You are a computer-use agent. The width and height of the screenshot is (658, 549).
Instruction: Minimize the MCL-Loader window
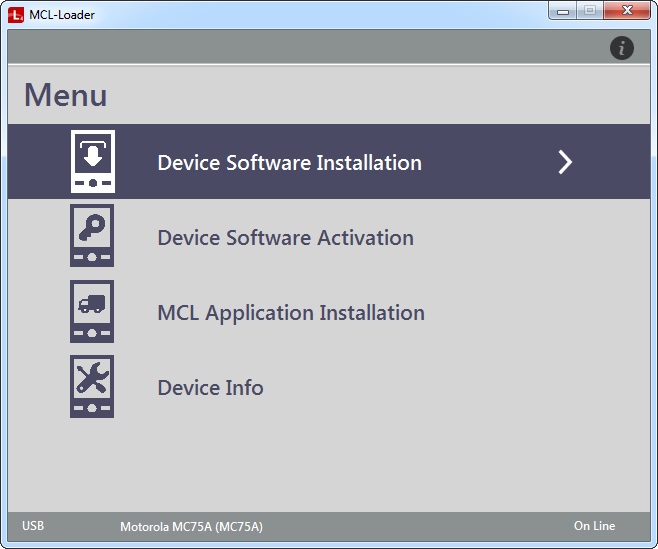[562, 10]
